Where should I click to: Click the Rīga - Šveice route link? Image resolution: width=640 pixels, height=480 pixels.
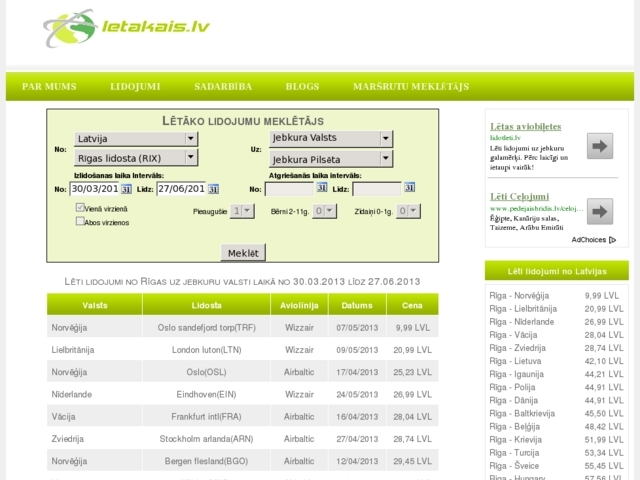pyautogui.click(x=514, y=466)
